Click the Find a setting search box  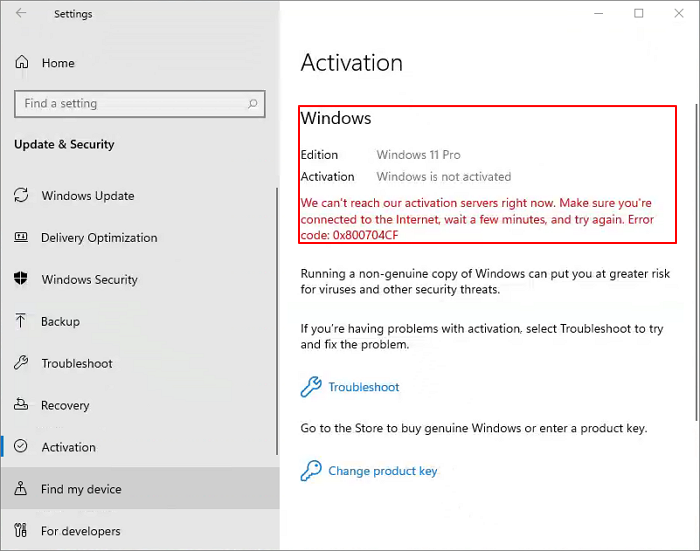130,103
